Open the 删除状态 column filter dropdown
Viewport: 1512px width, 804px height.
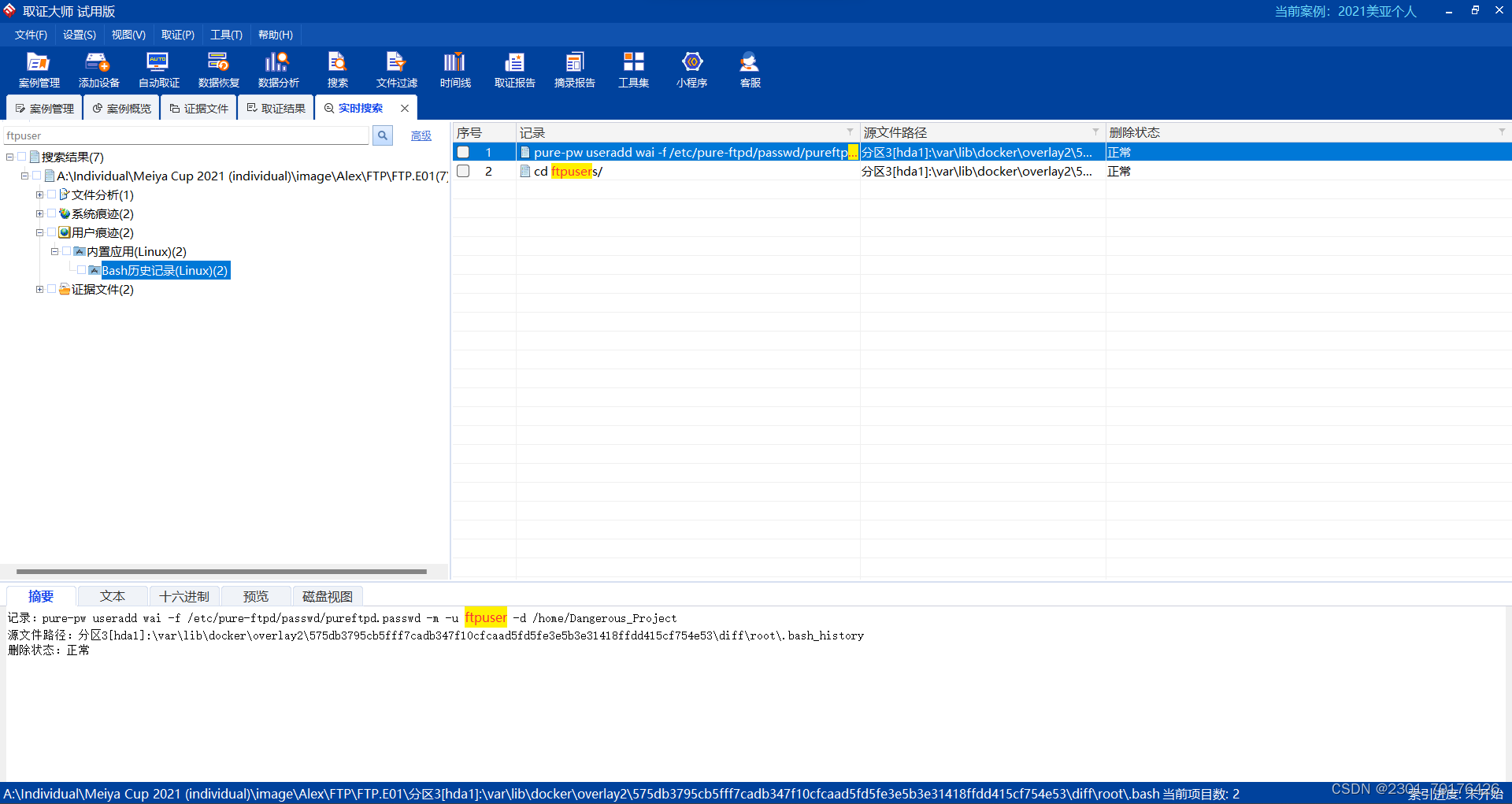point(1502,132)
